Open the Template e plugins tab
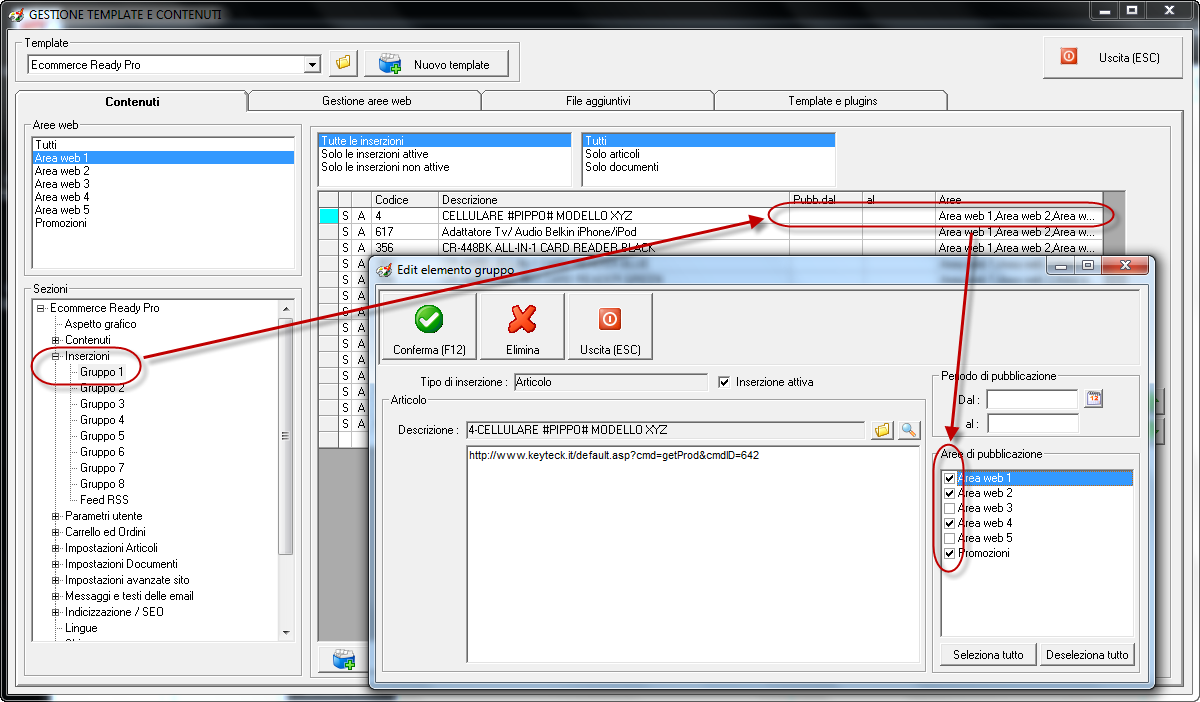 (x=831, y=101)
